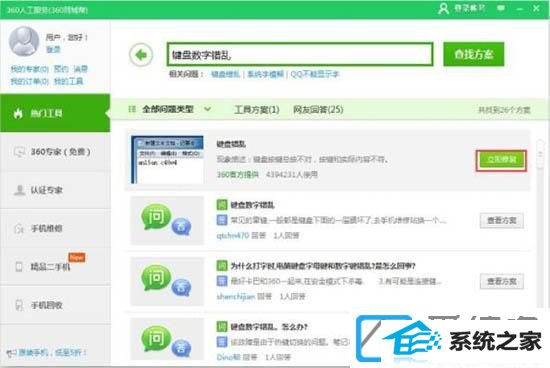The height and width of the screenshot is (368, 550).
Task: Click the Q&A icon beside the qtchn470 answer
Action: [x=166, y=220]
